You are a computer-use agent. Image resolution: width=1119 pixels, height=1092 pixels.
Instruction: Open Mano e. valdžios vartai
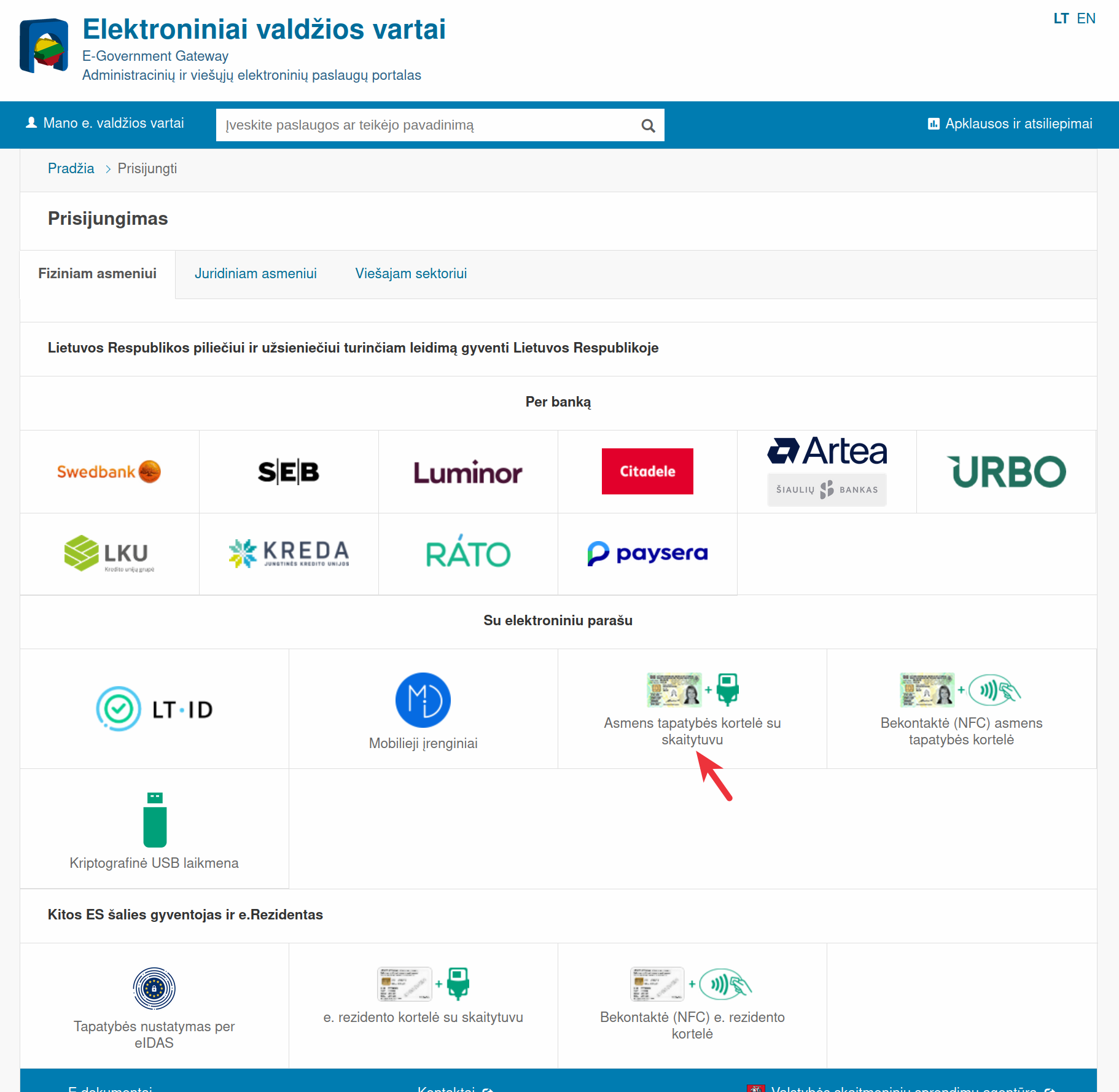point(105,123)
